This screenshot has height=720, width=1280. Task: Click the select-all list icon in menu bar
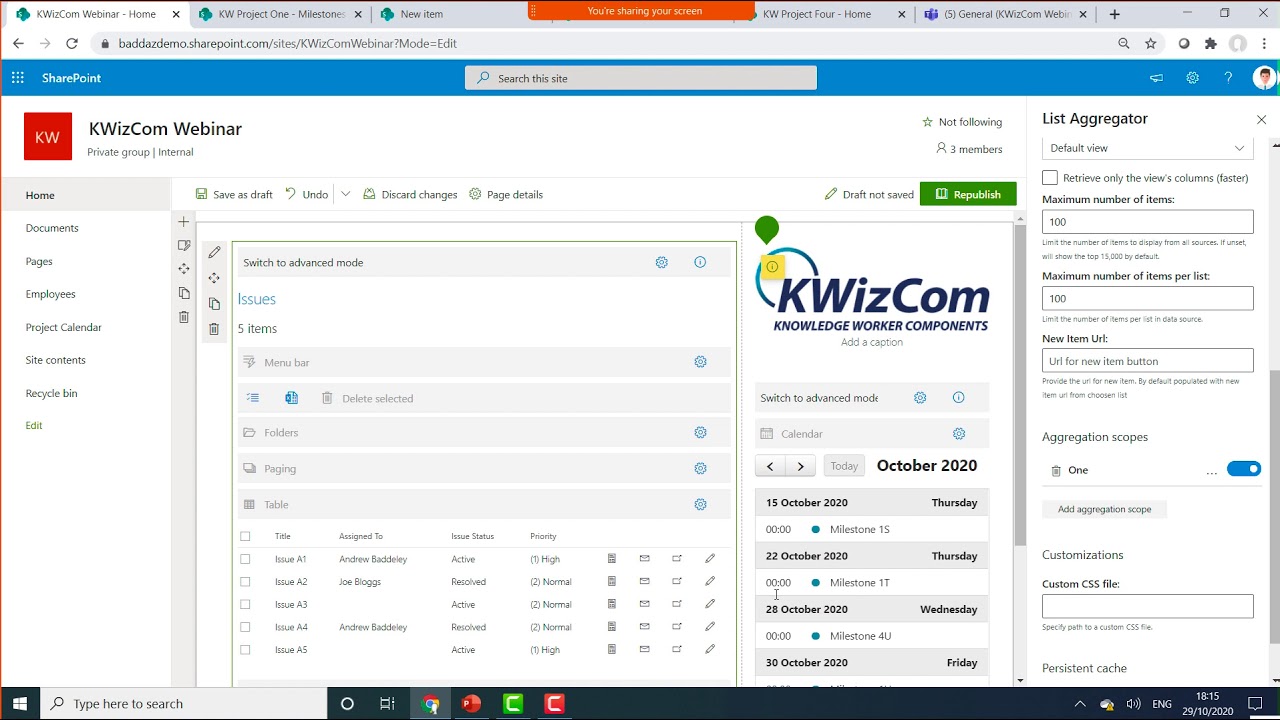[253, 398]
